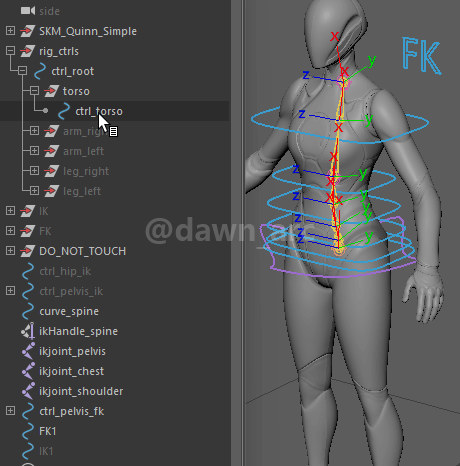
Task: Click the leg_left group icon
Action: 51,191
